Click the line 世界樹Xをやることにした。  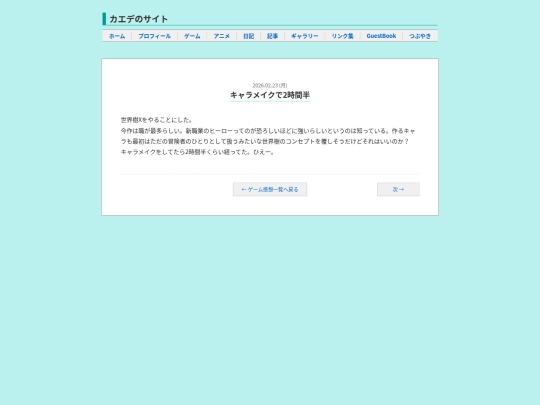click(157, 120)
